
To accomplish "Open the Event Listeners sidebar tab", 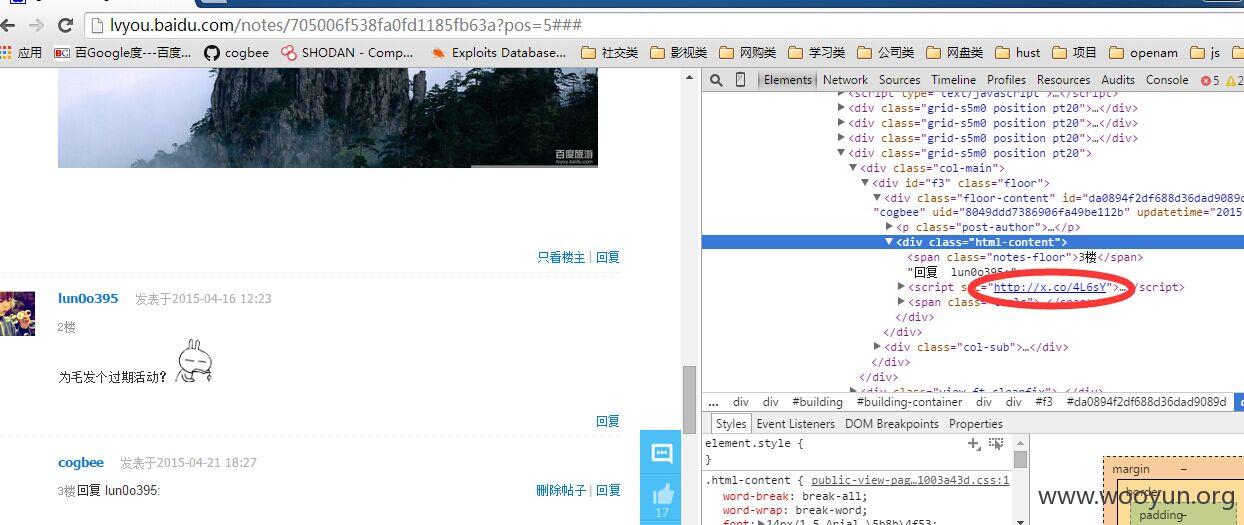I will 795,424.
